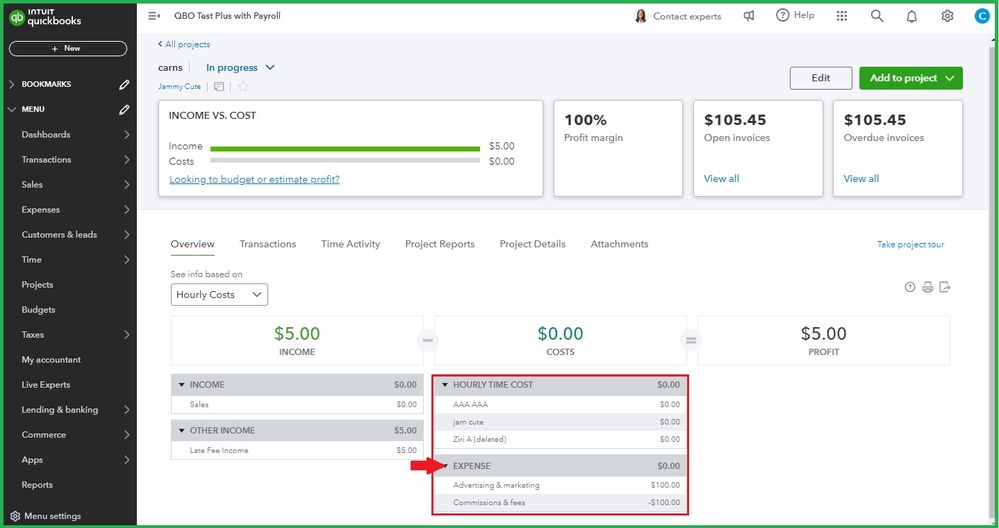Collapse the Expense section
The image size is (999, 528).
click(x=445, y=466)
